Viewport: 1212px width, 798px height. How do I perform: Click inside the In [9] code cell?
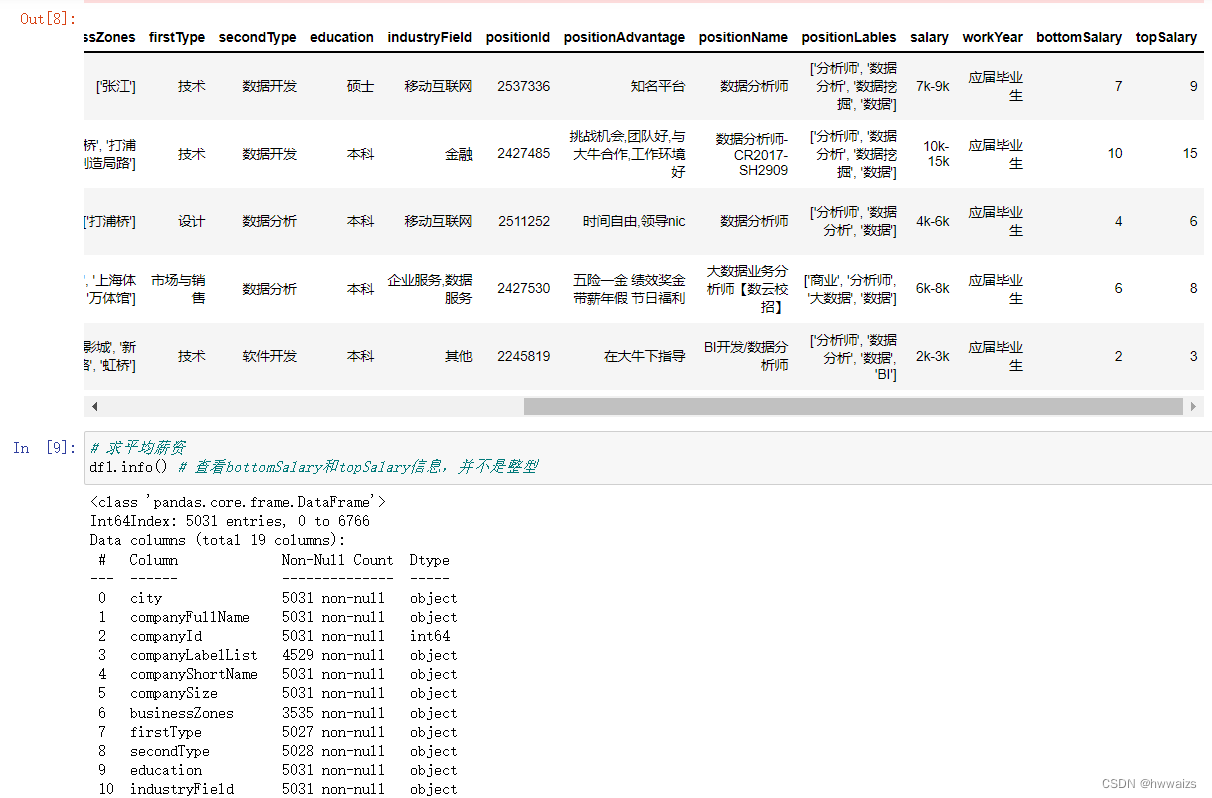coord(648,458)
